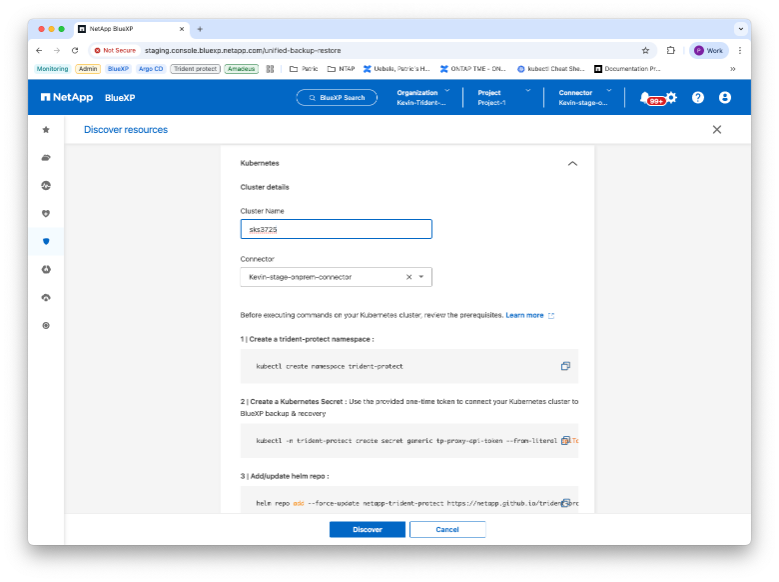Copy the kubectl create secret command

point(565,440)
